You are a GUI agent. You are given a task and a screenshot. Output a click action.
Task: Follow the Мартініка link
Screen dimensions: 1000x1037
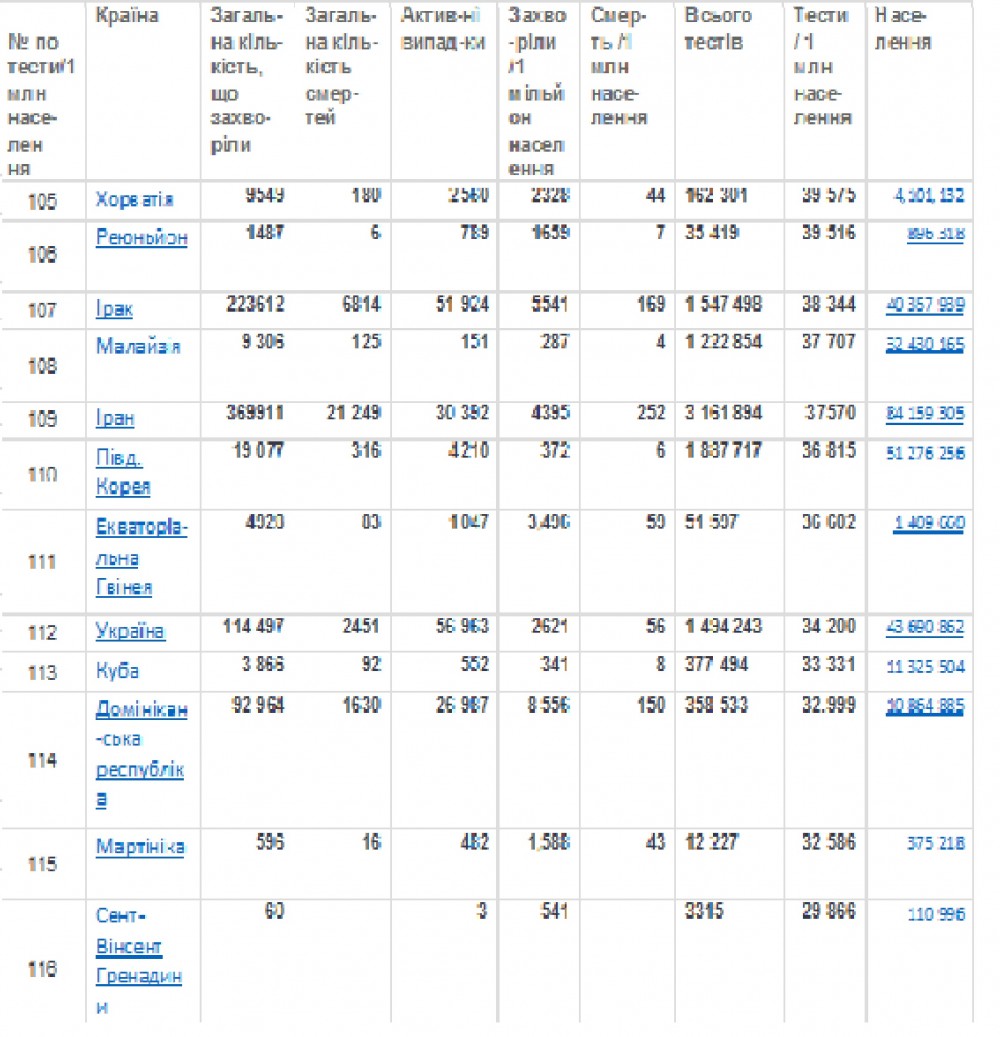point(140,847)
